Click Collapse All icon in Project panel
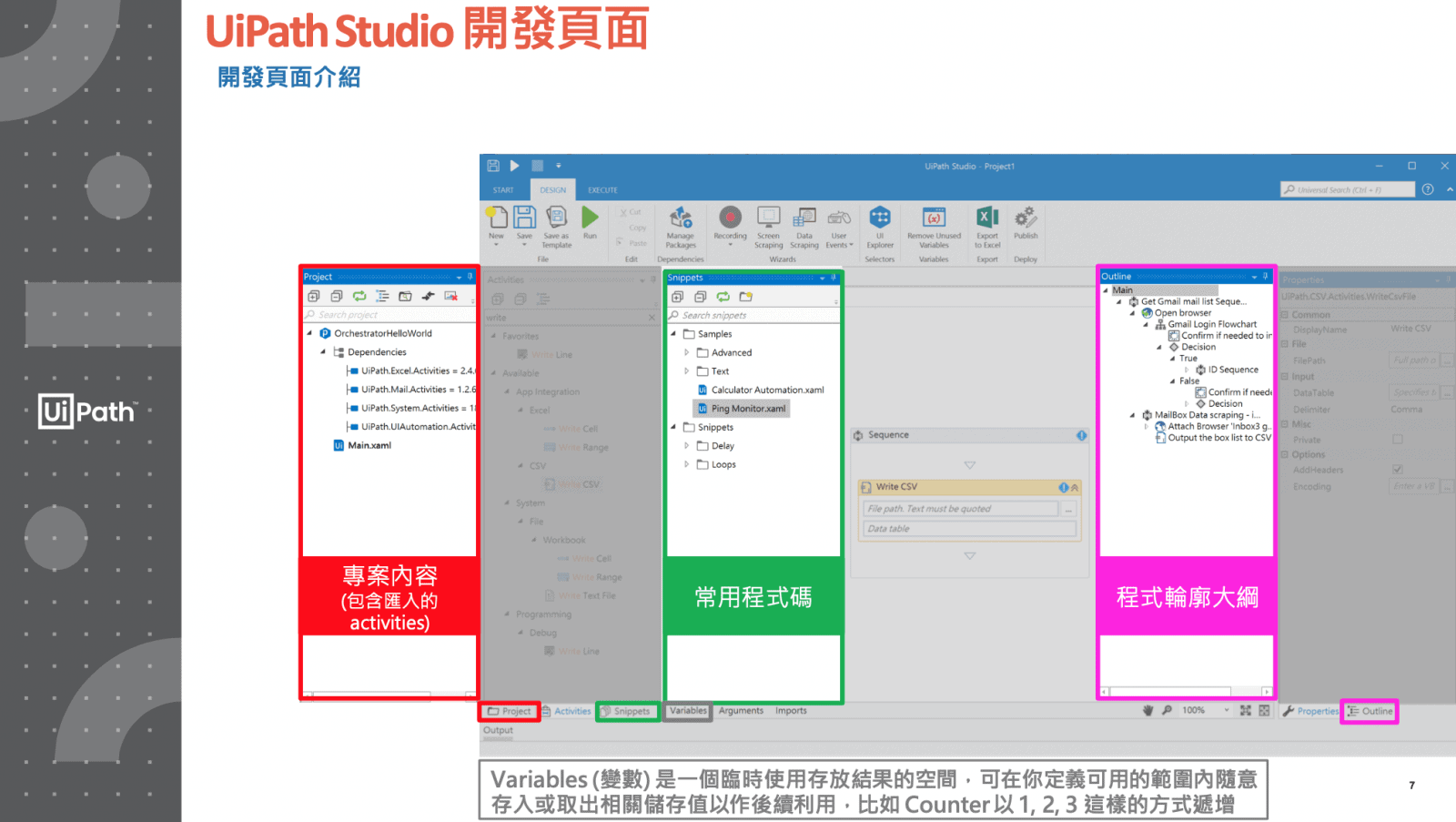Viewport: 1456px width, 822px height. (x=337, y=296)
